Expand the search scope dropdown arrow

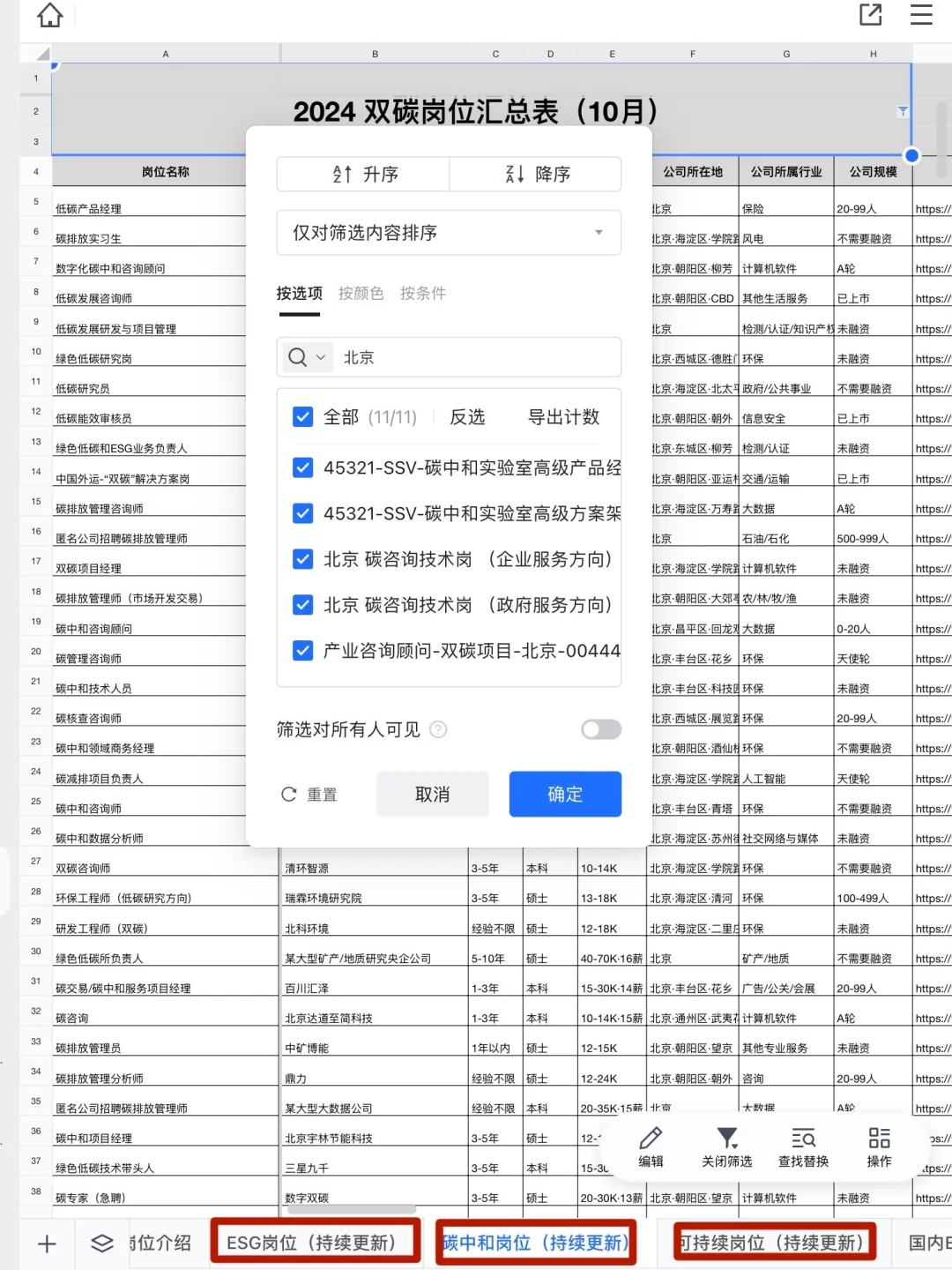click(319, 357)
